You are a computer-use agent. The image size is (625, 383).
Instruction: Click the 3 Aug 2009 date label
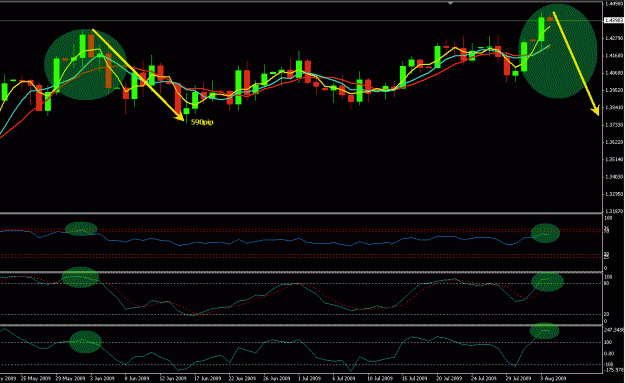(553, 378)
